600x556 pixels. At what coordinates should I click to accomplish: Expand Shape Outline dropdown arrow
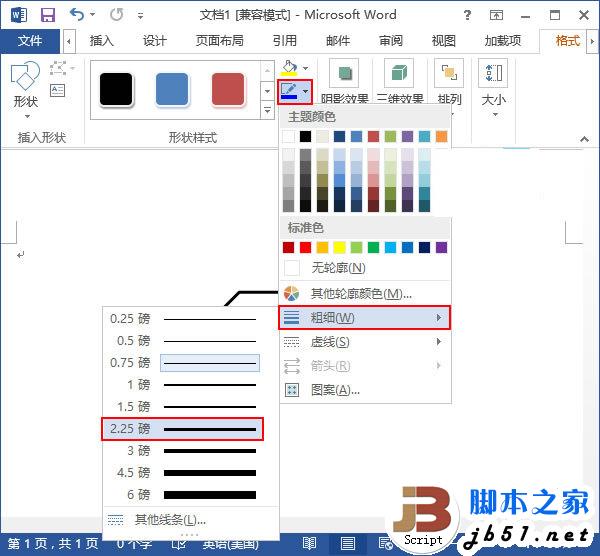(305, 92)
